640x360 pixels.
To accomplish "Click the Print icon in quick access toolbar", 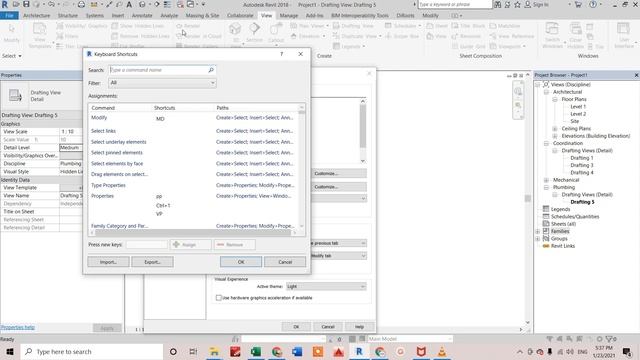I will pyautogui.click(x=81, y=4).
